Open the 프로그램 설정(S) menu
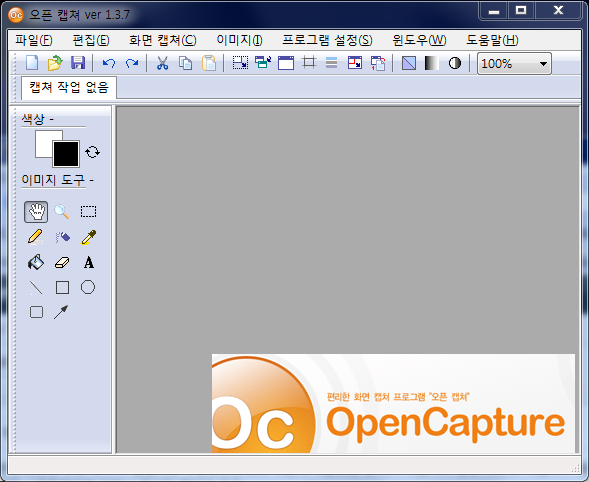 click(x=327, y=40)
